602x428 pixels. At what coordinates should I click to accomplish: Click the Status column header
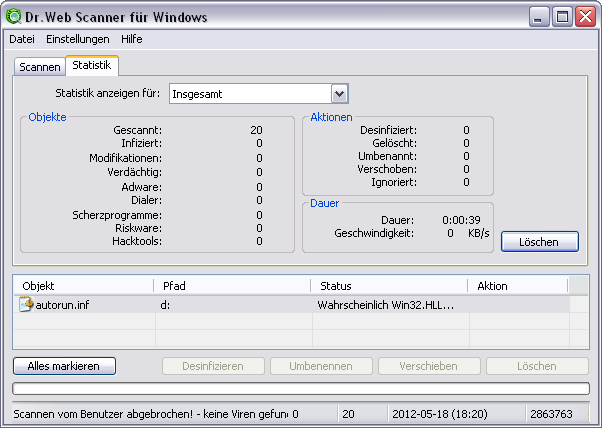[389, 286]
